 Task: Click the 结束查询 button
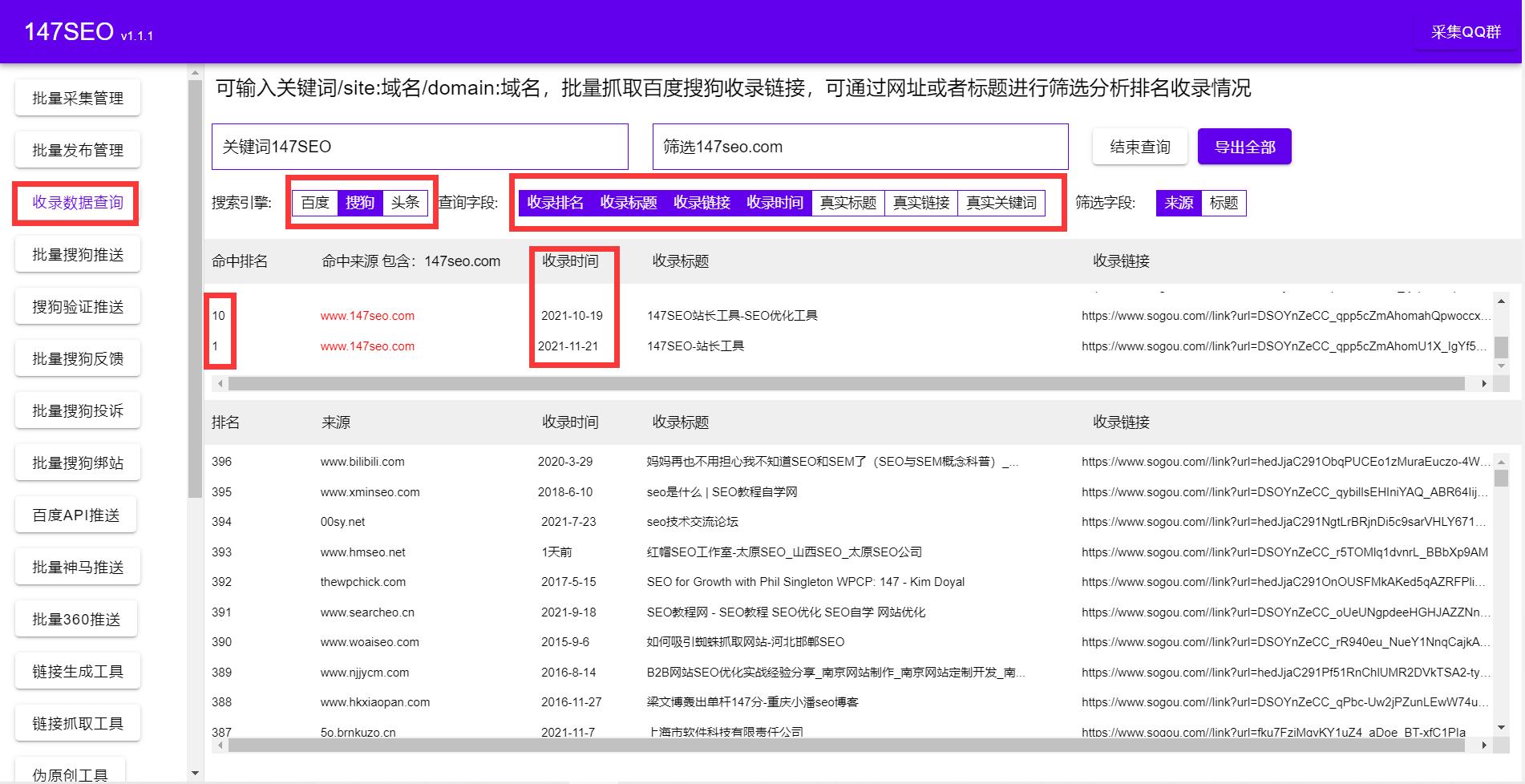(x=1139, y=146)
